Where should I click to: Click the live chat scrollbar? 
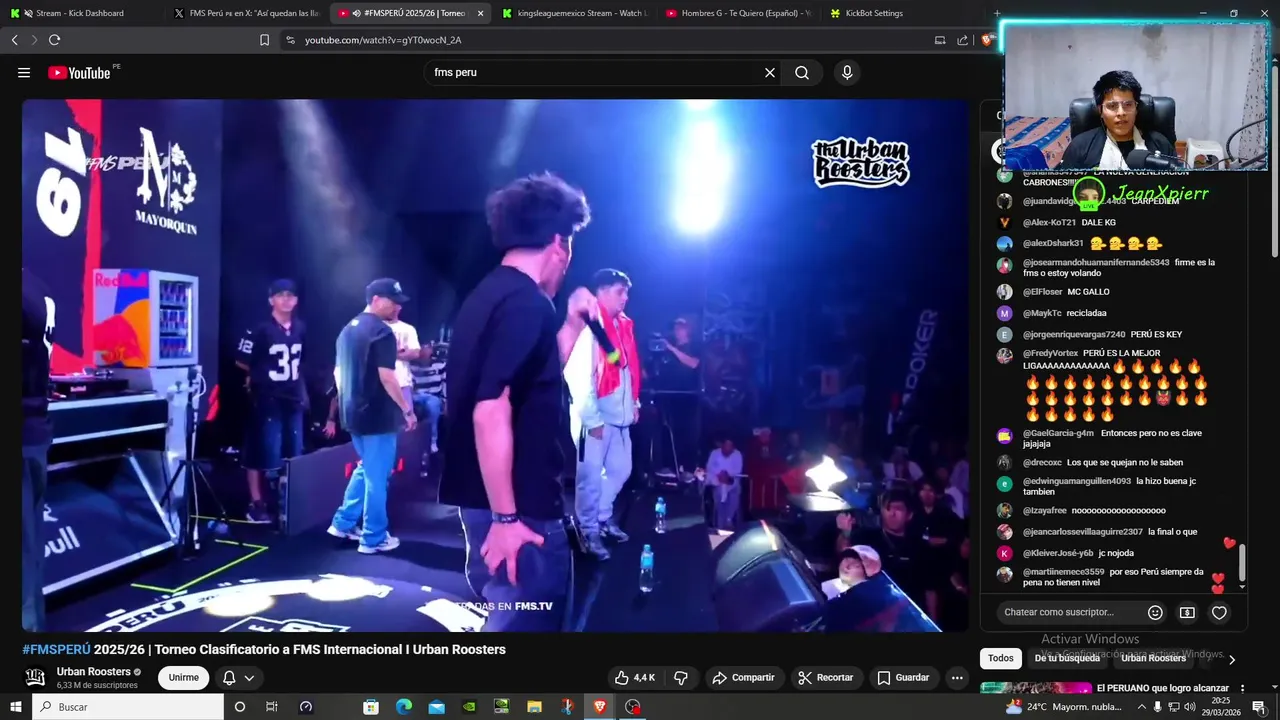1242,561
